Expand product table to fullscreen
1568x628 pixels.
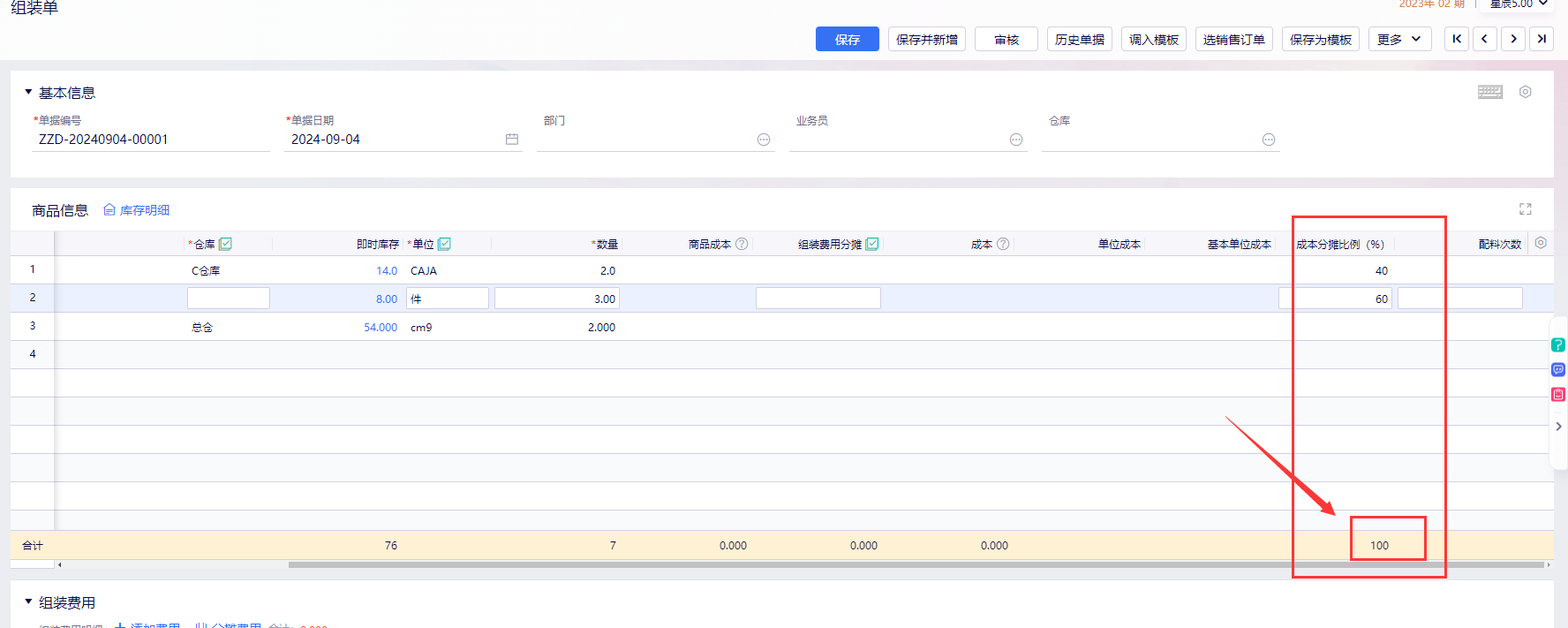(x=1525, y=209)
